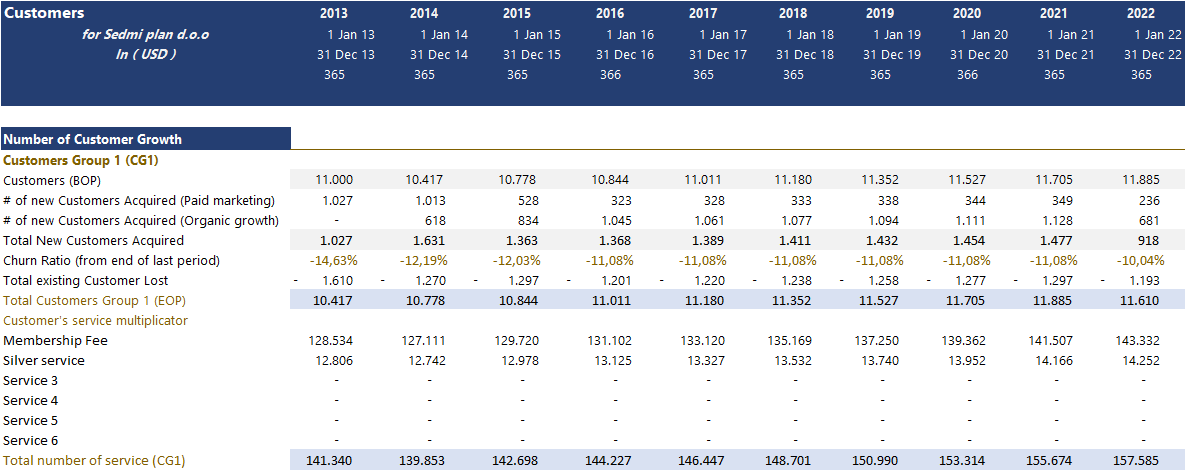The height and width of the screenshot is (470, 1185).
Task: Click the Service 6 row label
Action: (31, 440)
